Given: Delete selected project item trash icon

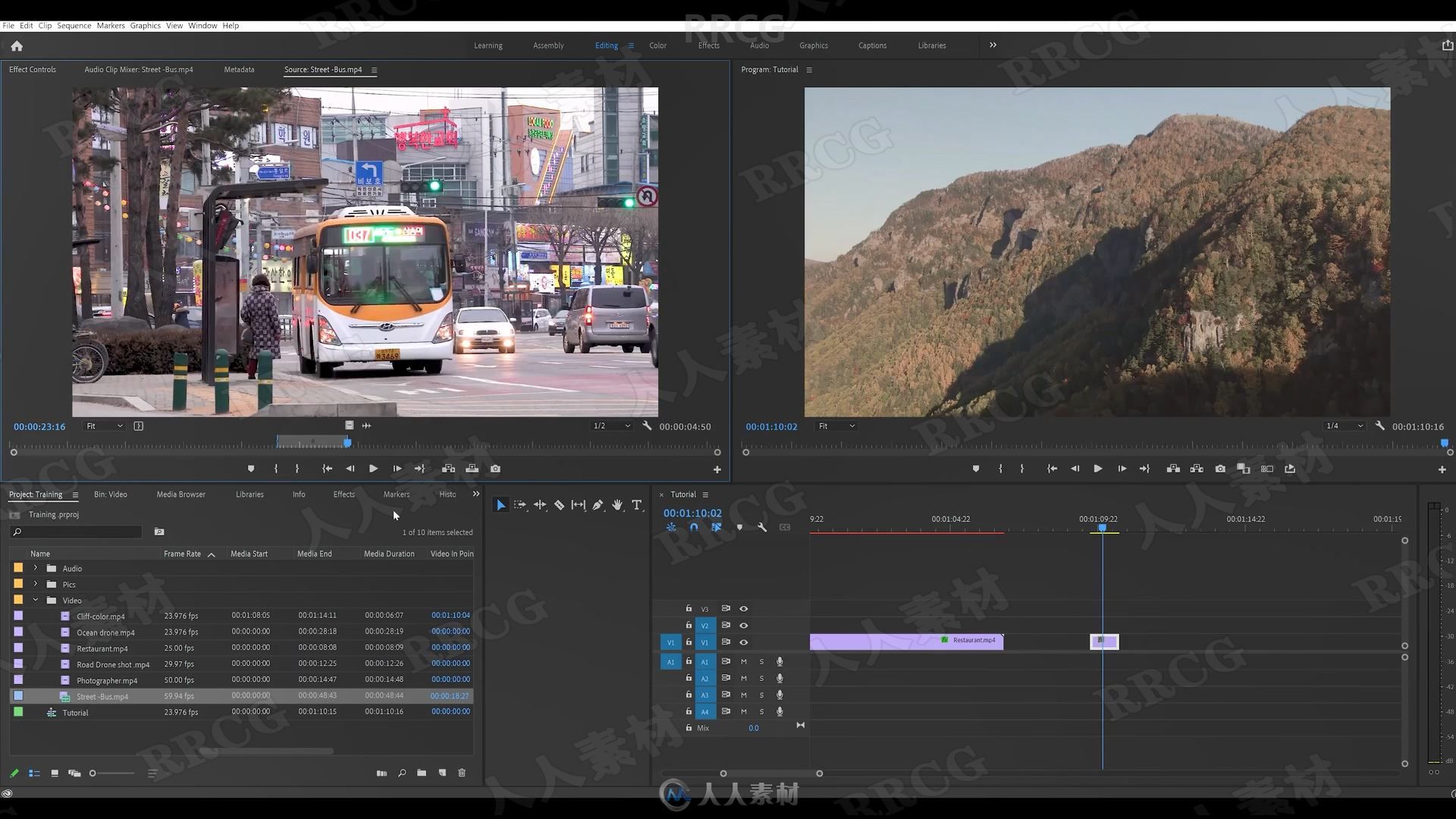Looking at the screenshot, I should (x=462, y=773).
